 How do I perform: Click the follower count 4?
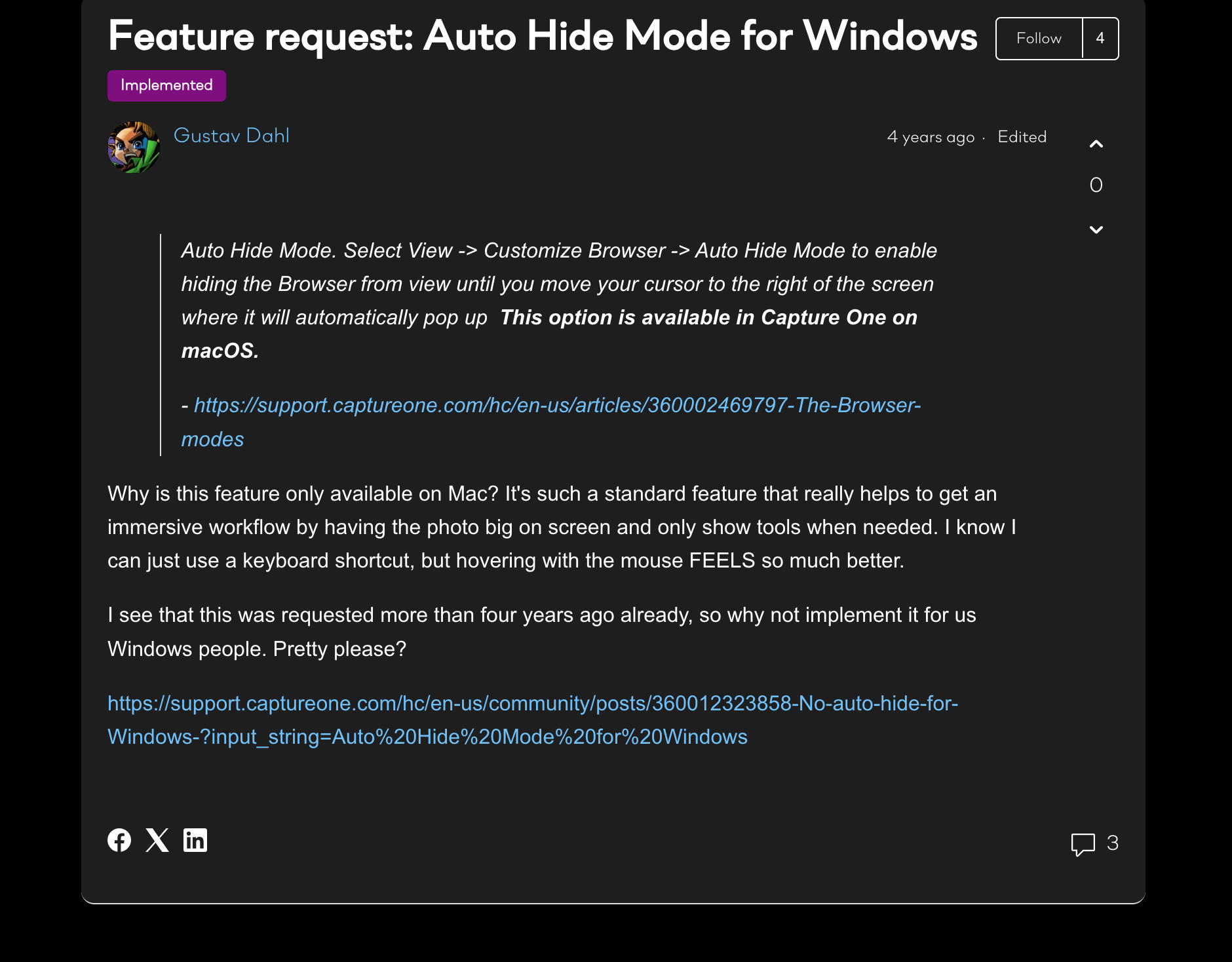(1100, 39)
